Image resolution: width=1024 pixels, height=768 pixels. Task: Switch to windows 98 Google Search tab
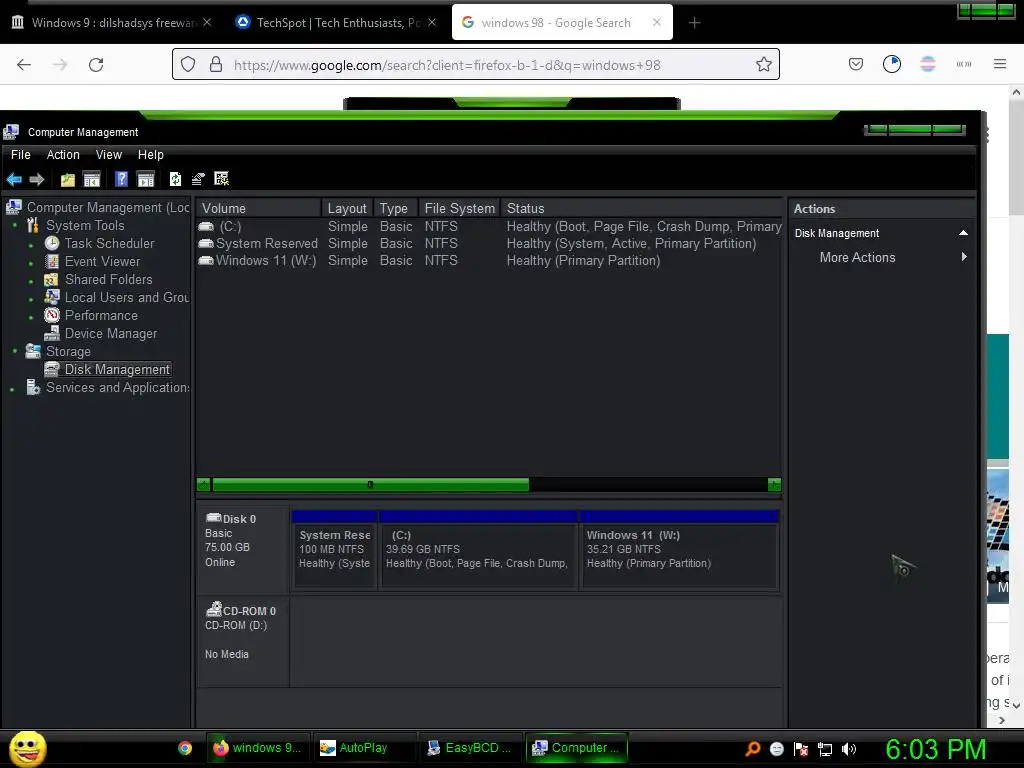click(562, 23)
